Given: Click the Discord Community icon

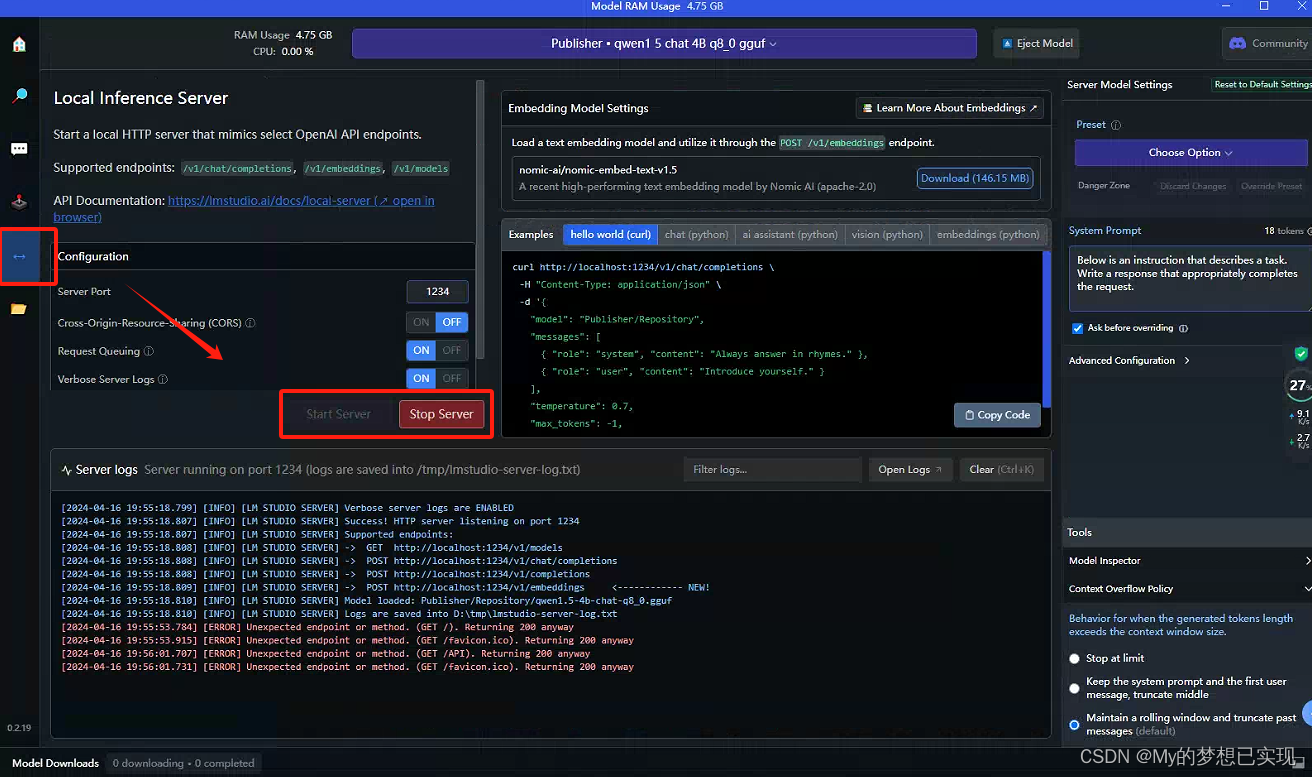Looking at the screenshot, I should pyautogui.click(x=1237, y=43).
